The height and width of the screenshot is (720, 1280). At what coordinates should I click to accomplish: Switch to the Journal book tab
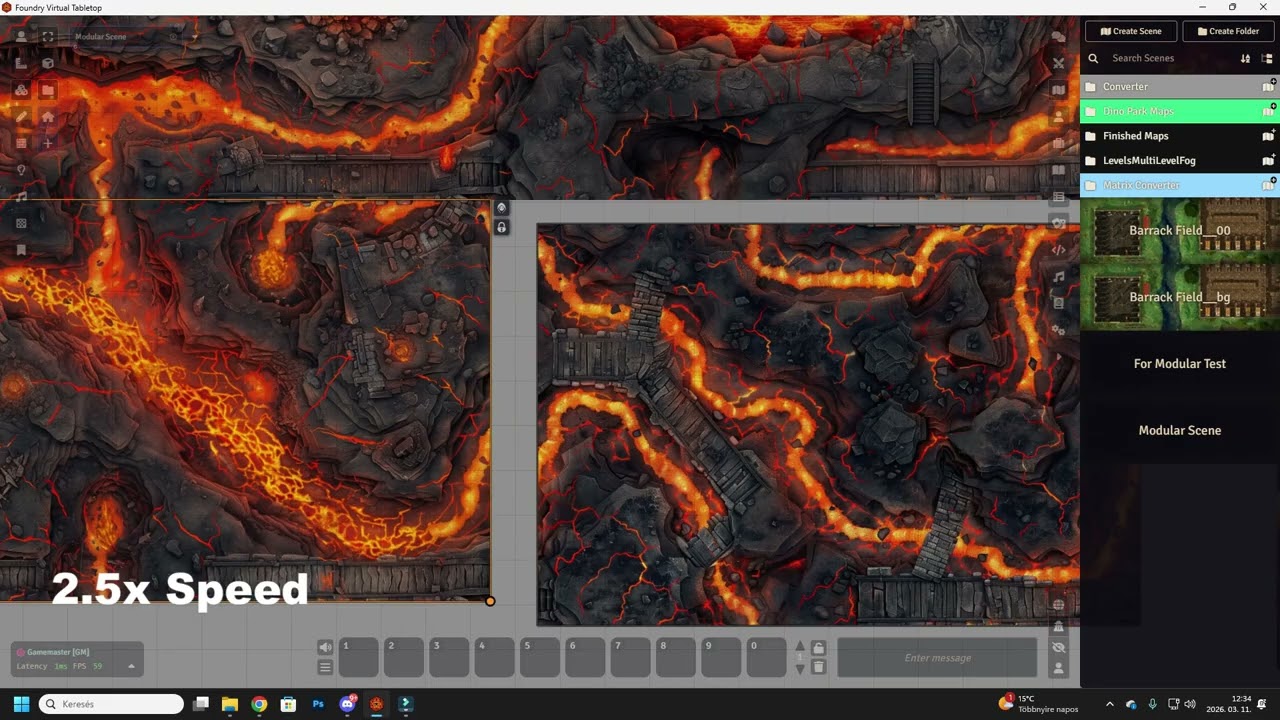1059,170
